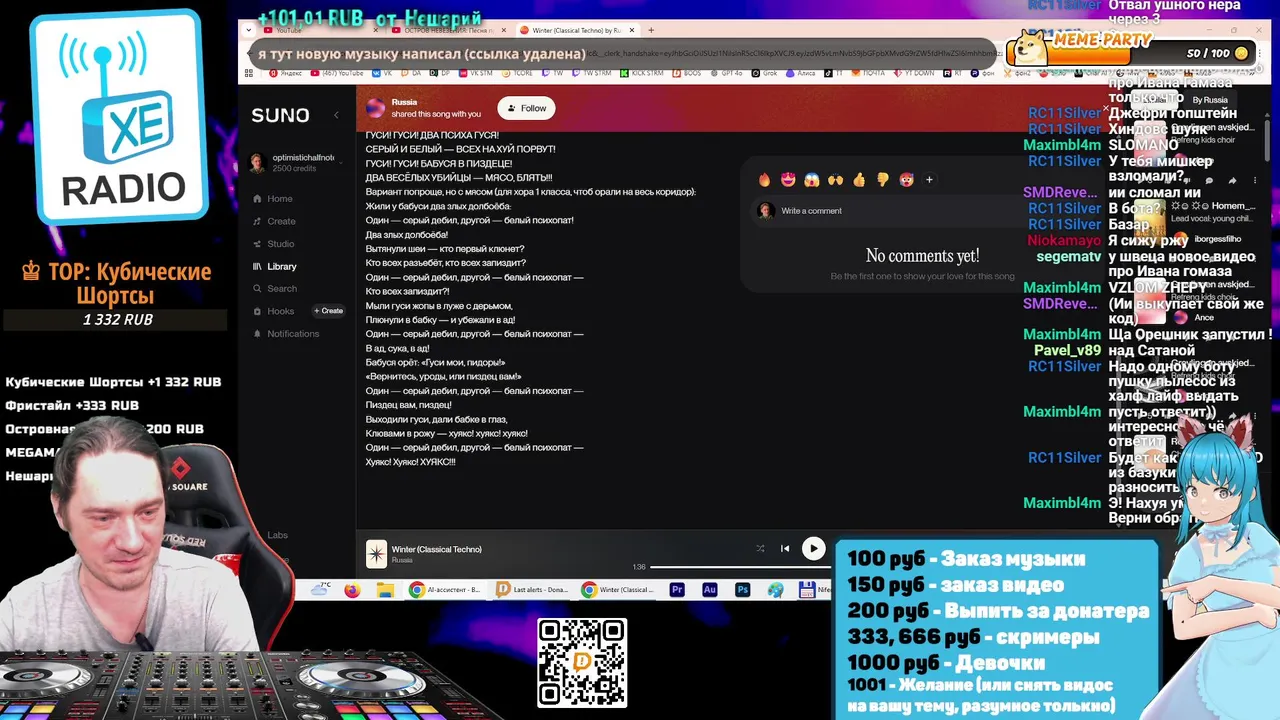Open Hooks in Suno sidebar
The width and height of the screenshot is (1280, 720).
(273, 311)
